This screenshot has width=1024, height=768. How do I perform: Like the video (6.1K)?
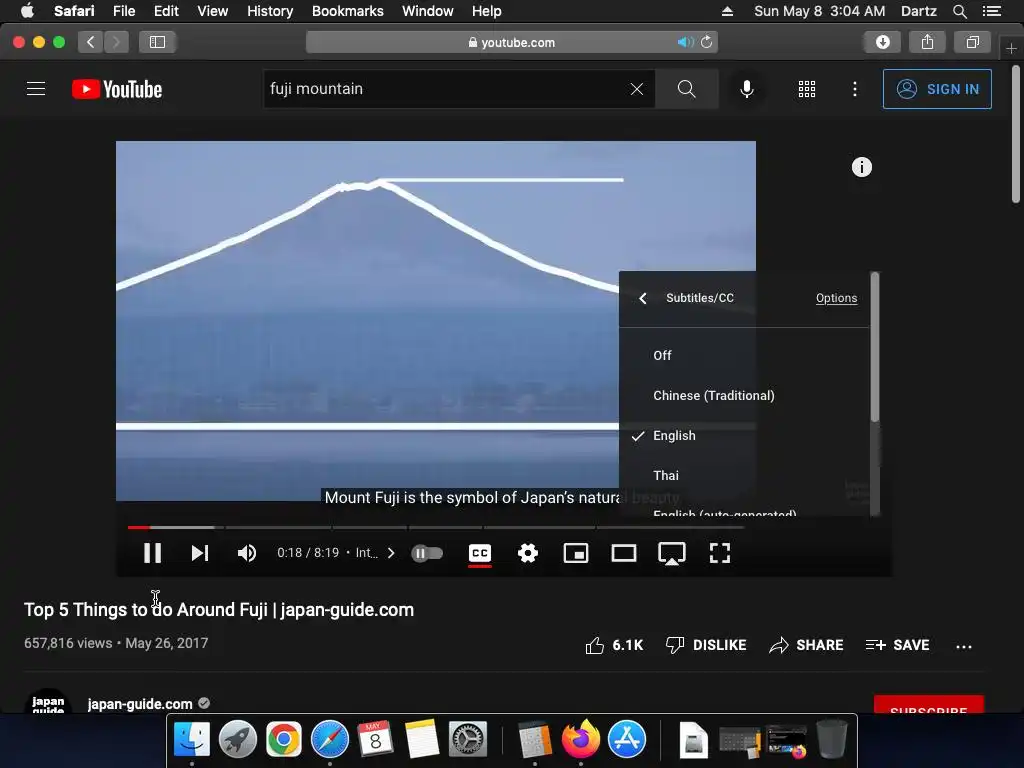[614, 645]
